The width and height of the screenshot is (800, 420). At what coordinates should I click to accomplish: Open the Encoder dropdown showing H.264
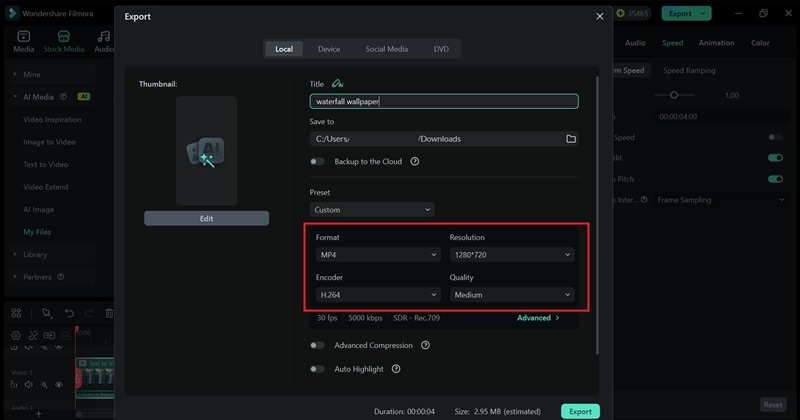[378, 294]
